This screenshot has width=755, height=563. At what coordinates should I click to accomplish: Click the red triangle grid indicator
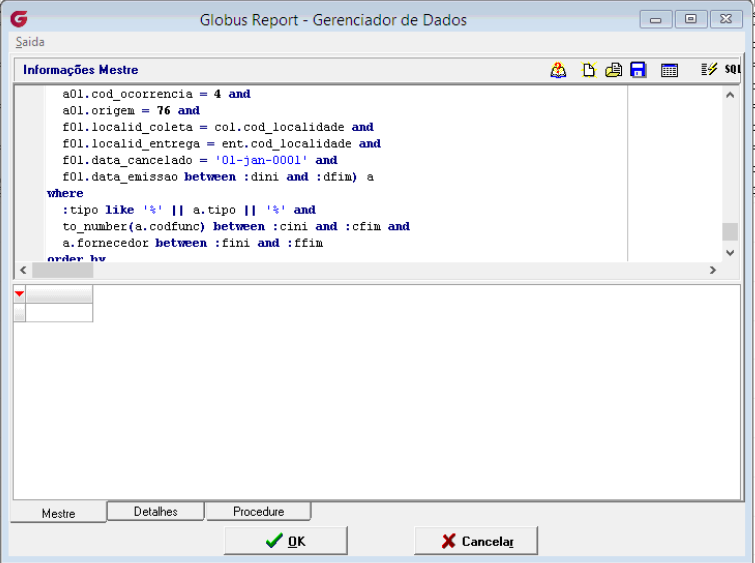click(19, 294)
